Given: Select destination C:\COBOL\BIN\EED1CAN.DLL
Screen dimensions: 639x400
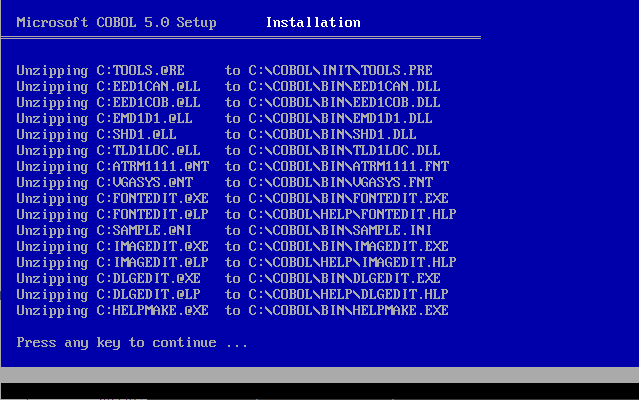Looking at the screenshot, I should (344, 86).
